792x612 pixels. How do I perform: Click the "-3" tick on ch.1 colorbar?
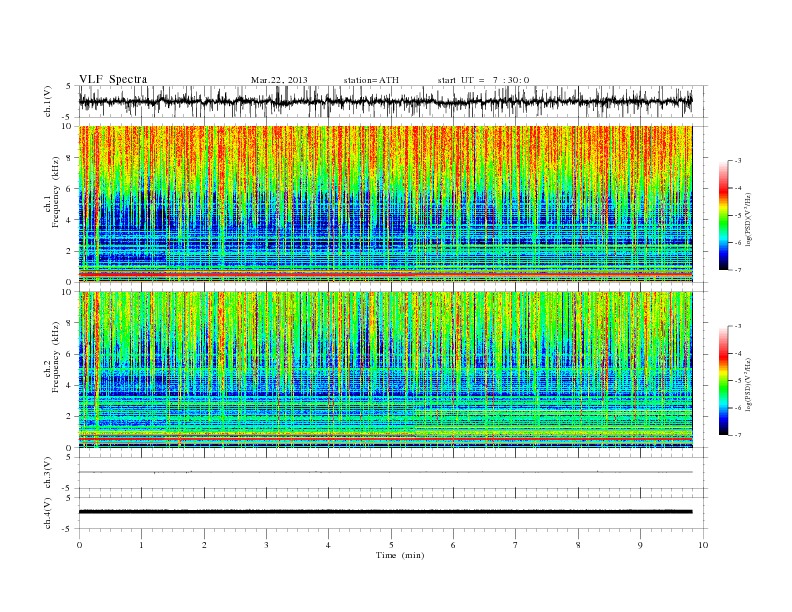tap(738, 161)
